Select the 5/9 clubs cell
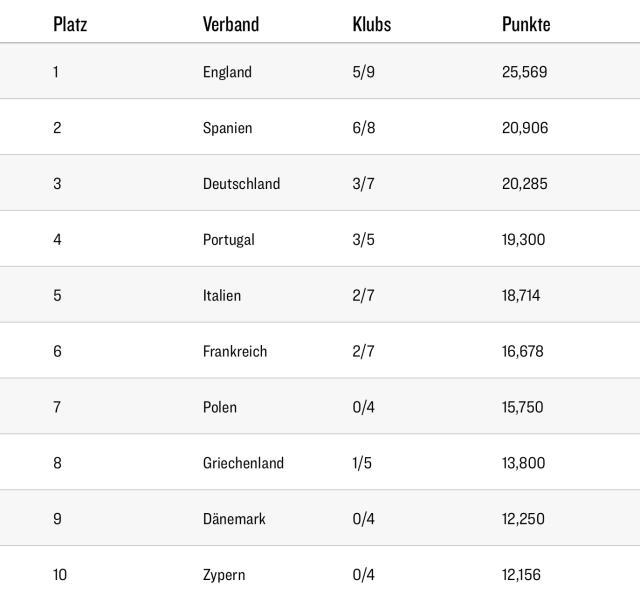 click(x=363, y=72)
